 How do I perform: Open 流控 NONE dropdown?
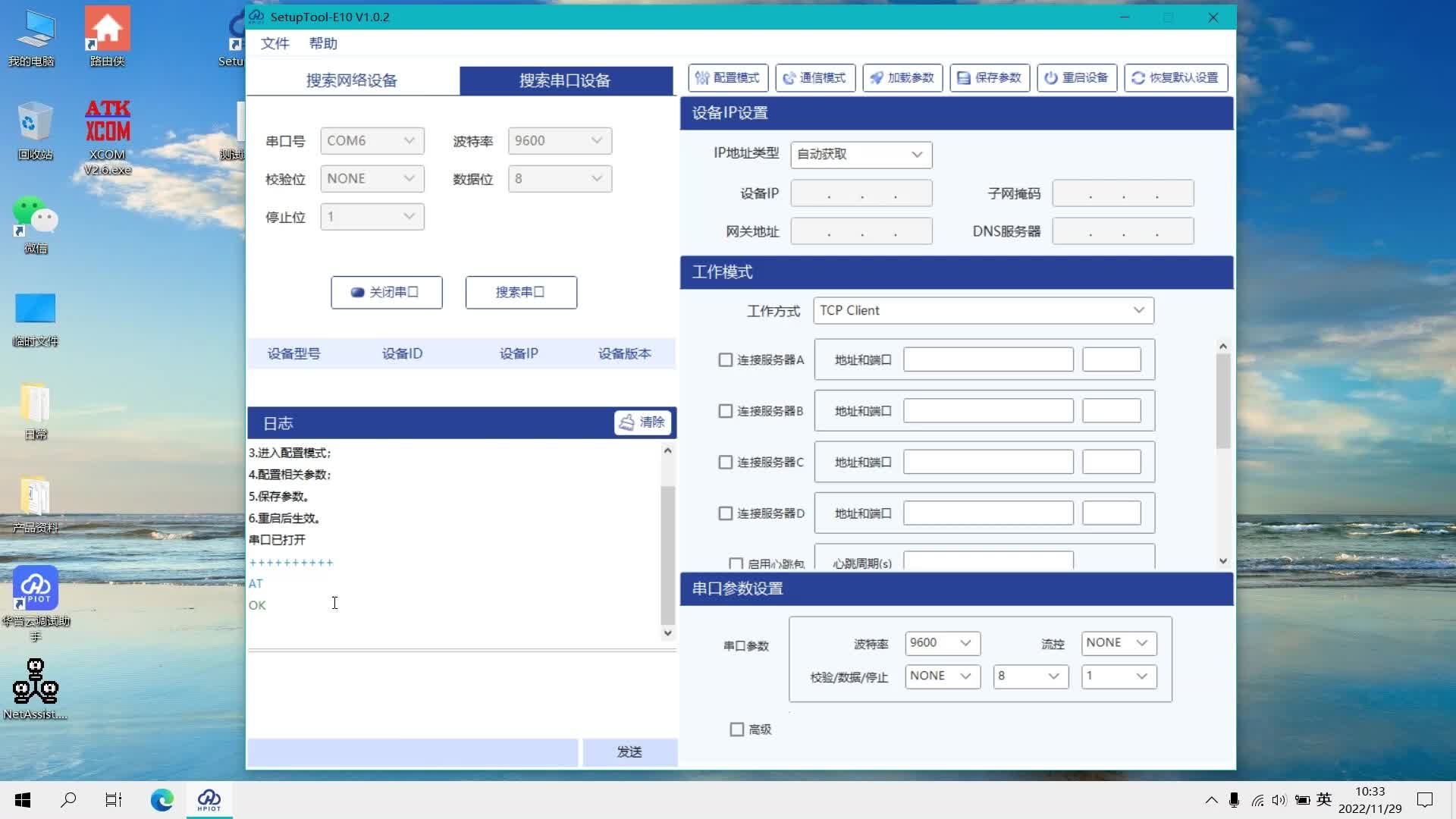(1119, 643)
